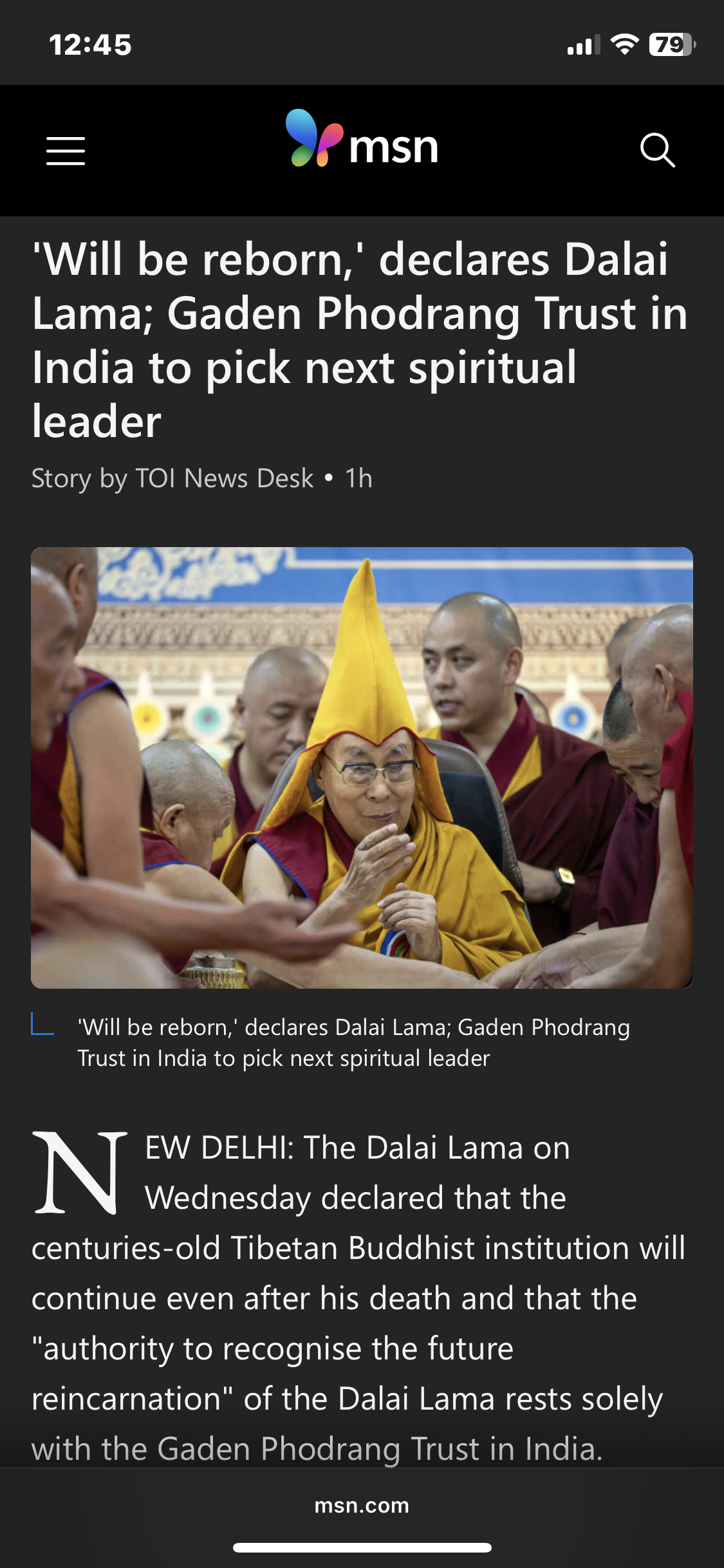Tap the battery indicator showing 79
This screenshot has width=724, height=1568.
coord(673,44)
